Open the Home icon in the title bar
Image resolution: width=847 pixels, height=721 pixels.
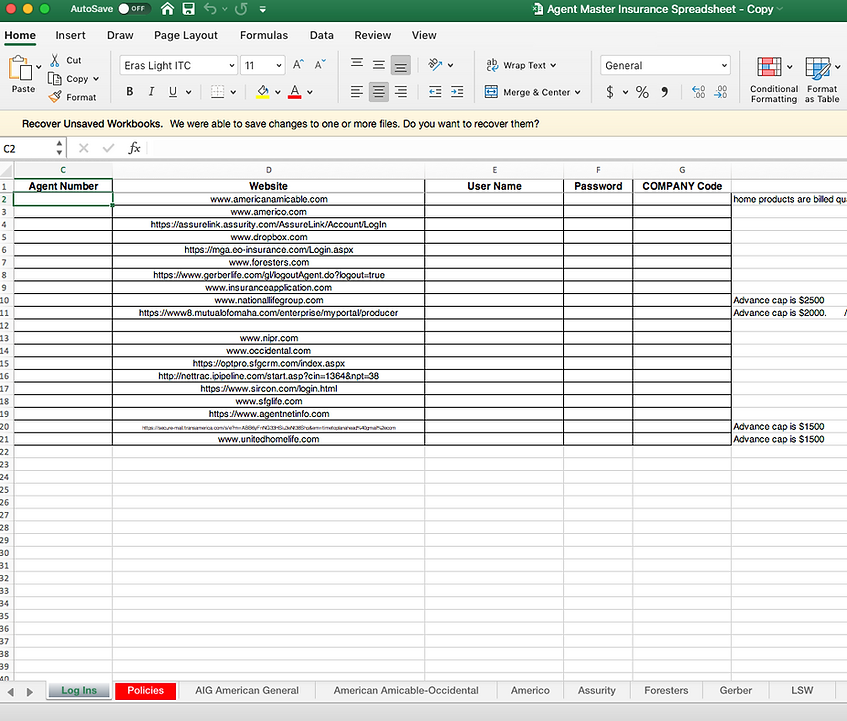[167, 9]
